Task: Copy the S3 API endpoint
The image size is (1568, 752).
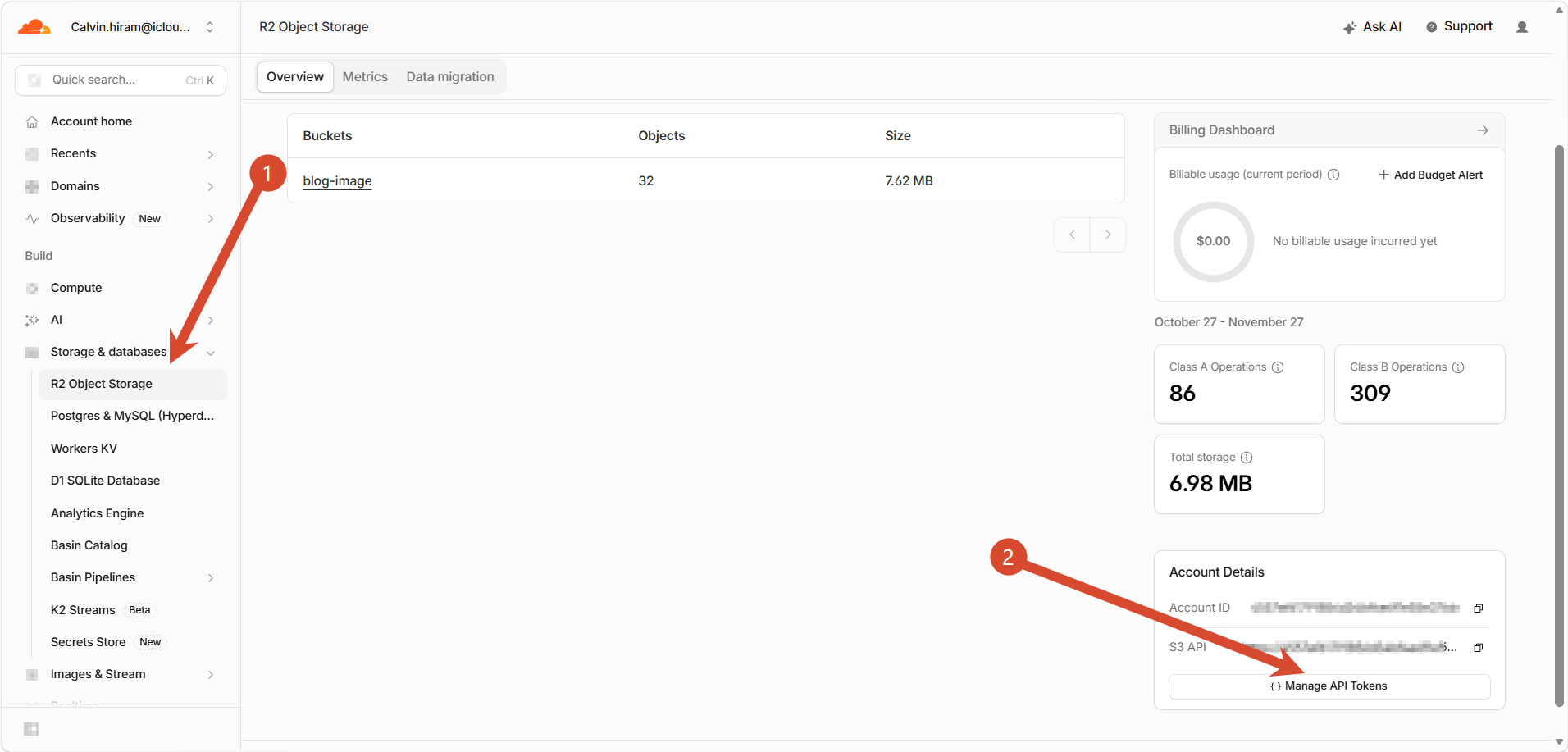Action: click(x=1479, y=648)
